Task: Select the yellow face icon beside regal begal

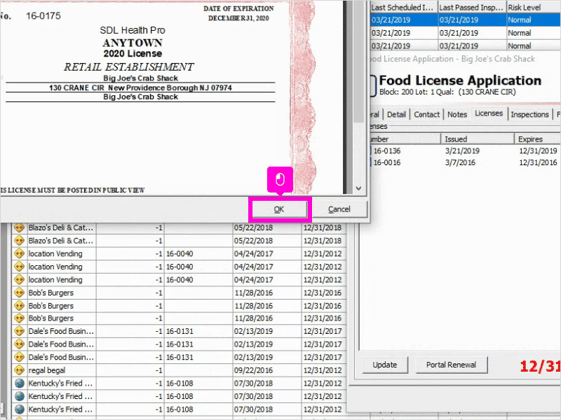Action: pyautogui.click(x=19, y=370)
